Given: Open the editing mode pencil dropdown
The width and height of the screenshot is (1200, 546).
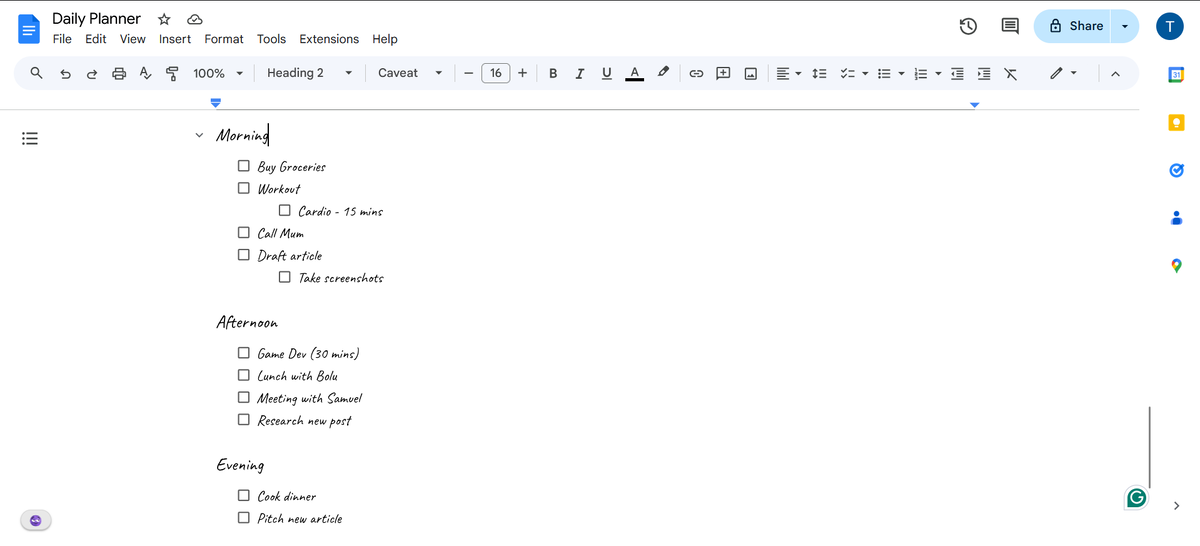Looking at the screenshot, I should tap(1063, 73).
